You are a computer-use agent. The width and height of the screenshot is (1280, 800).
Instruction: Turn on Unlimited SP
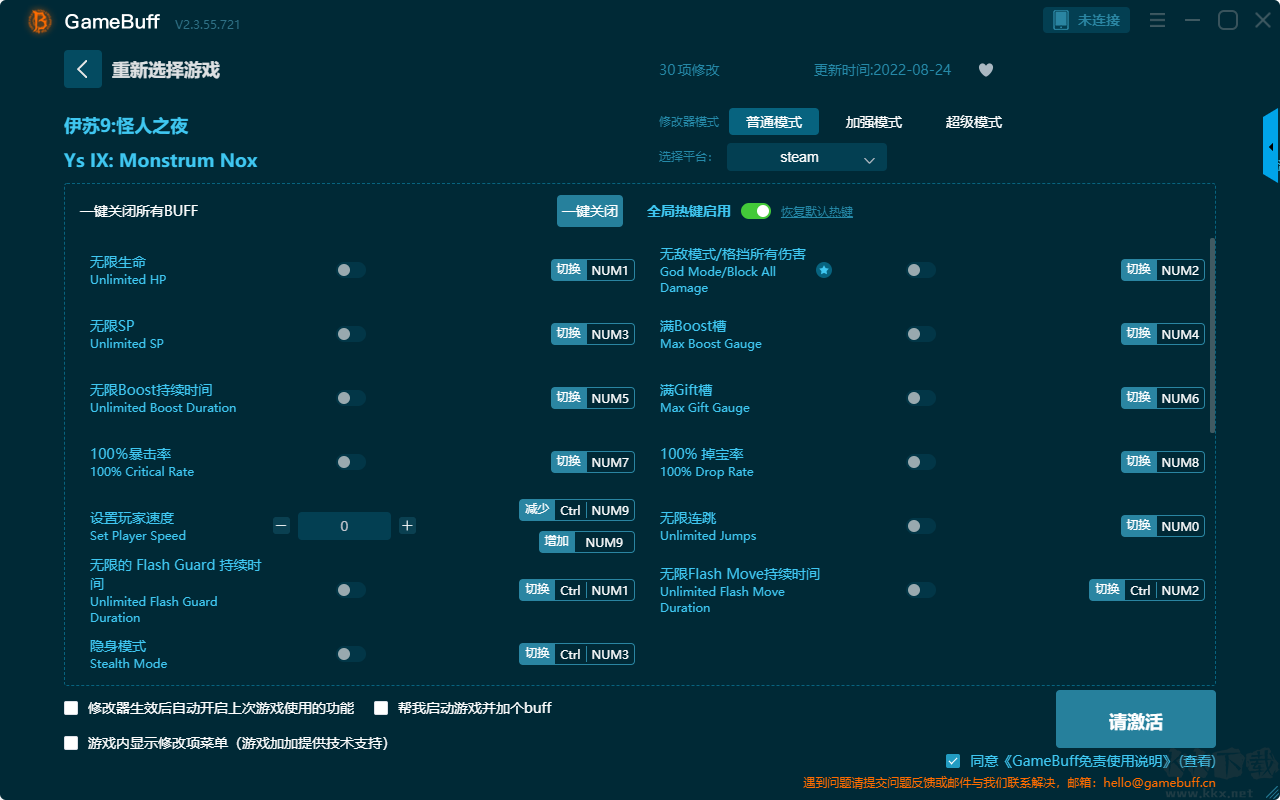click(351, 334)
